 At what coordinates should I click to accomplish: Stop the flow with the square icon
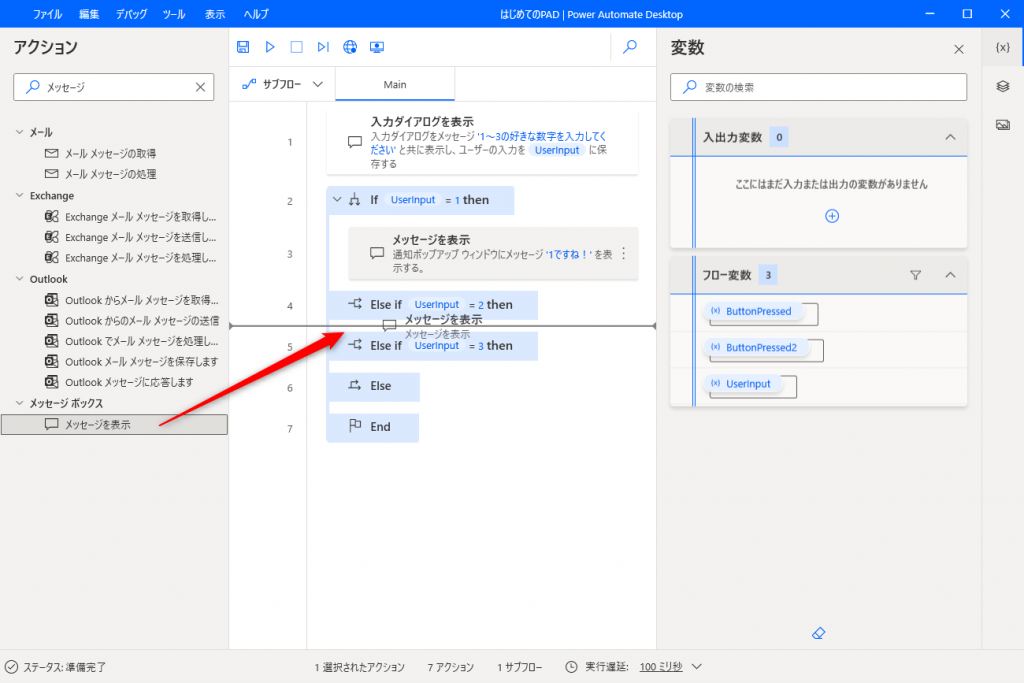click(296, 47)
